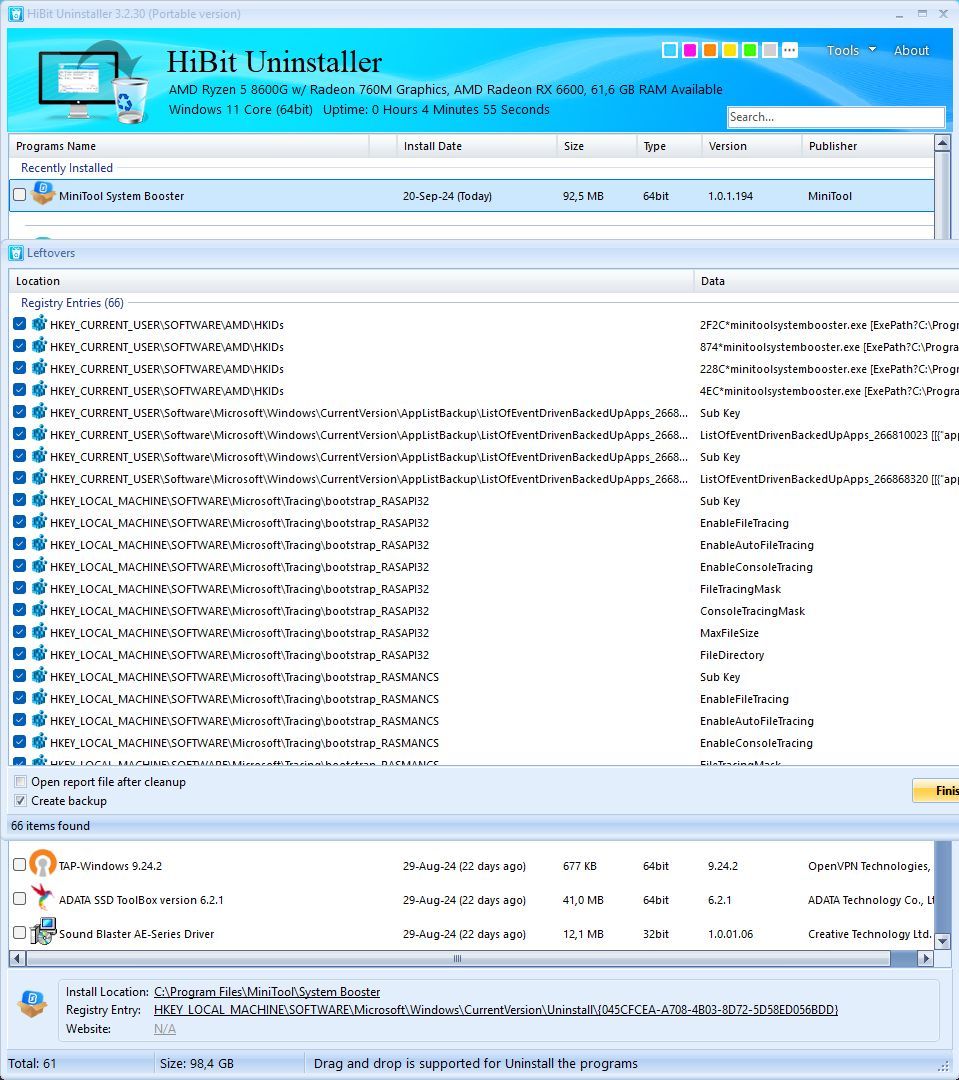Click the TAP-Windows OpenVPN icon
Viewport: 959px width, 1080px height.
[x=43, y=864]
